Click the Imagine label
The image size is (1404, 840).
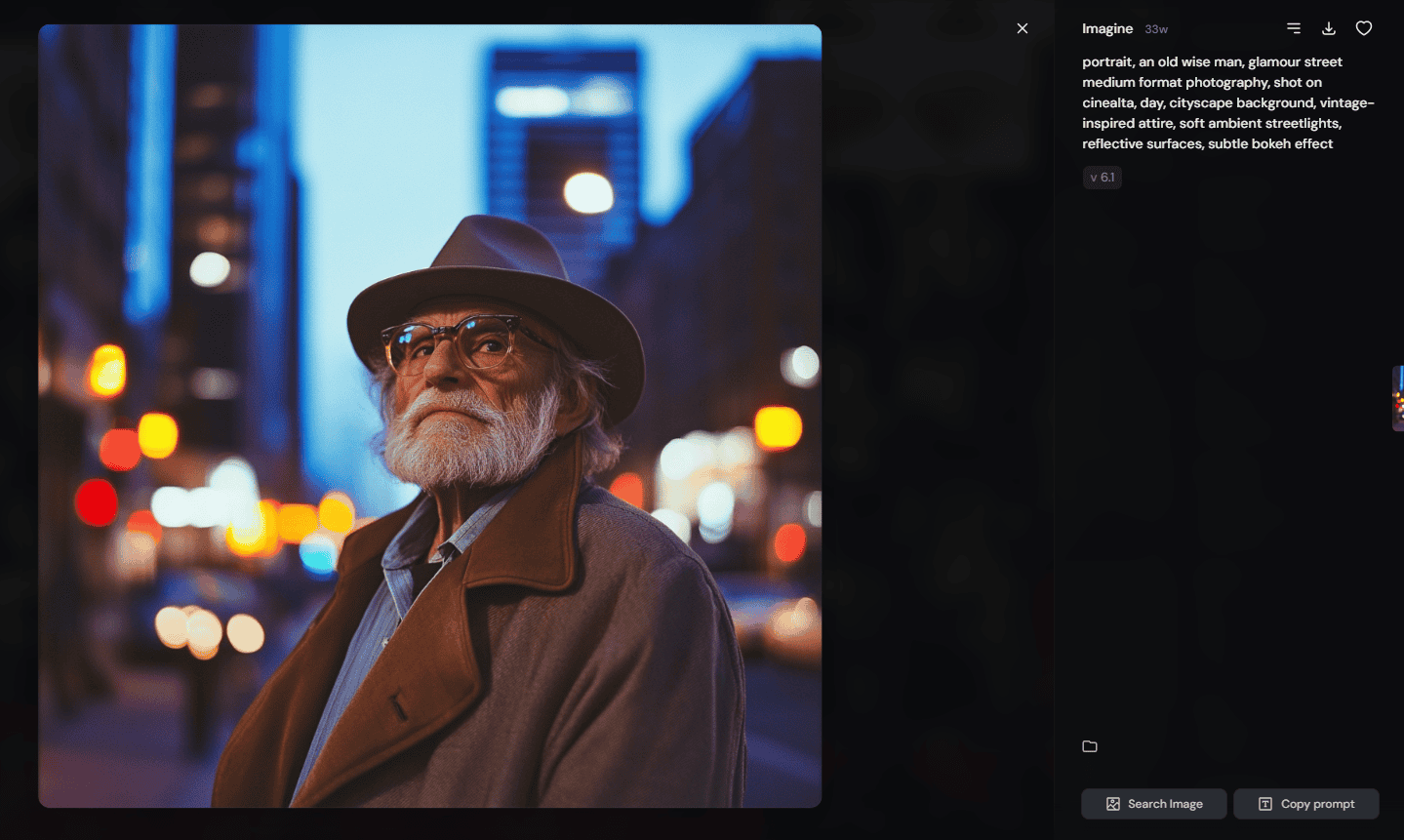pos(1107,29)
